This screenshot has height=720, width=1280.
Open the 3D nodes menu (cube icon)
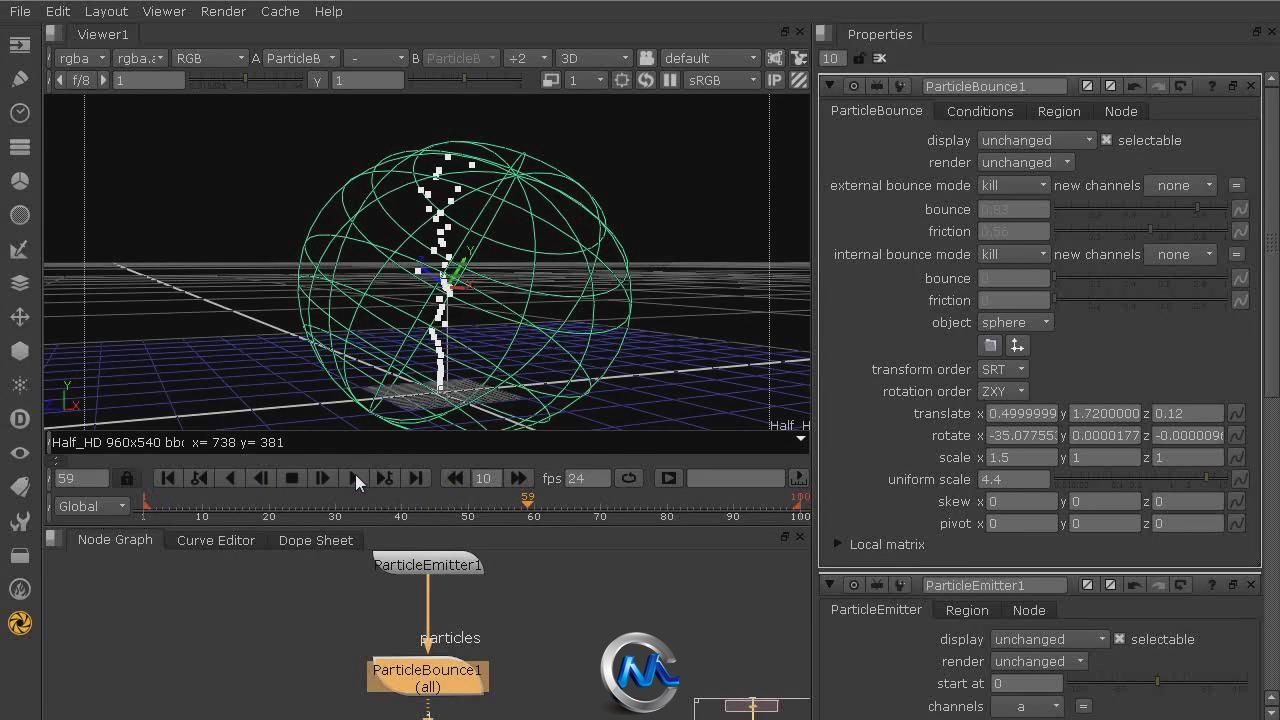coord(20,351)
